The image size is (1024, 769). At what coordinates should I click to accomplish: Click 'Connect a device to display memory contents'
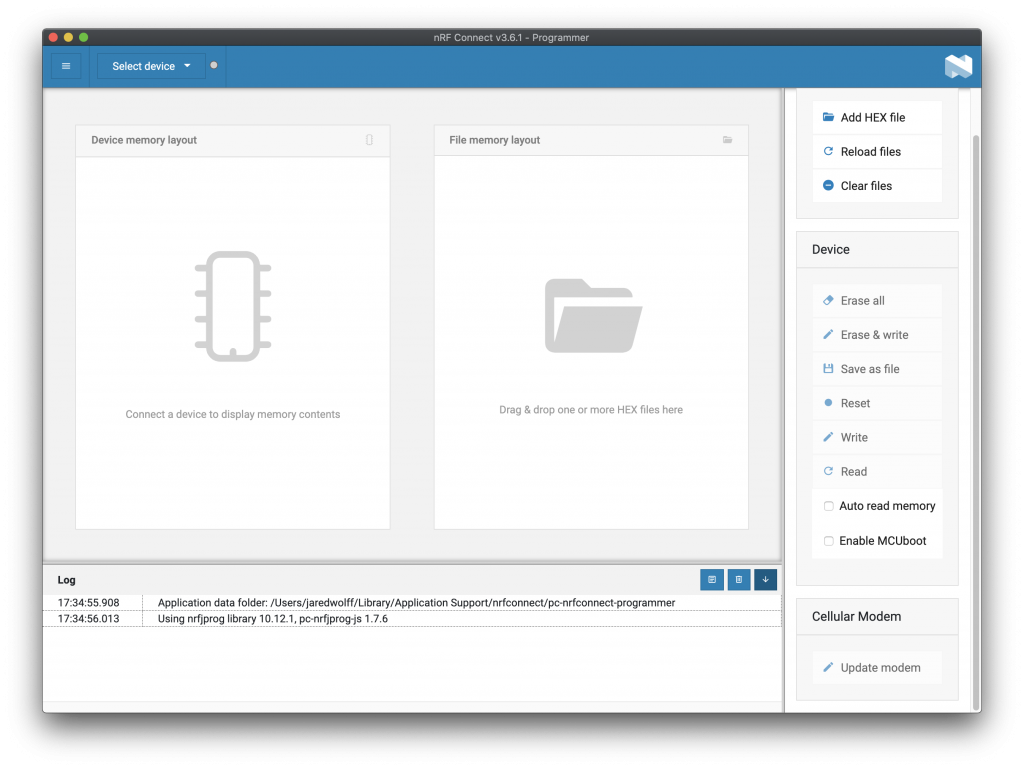tap(233, 415)
